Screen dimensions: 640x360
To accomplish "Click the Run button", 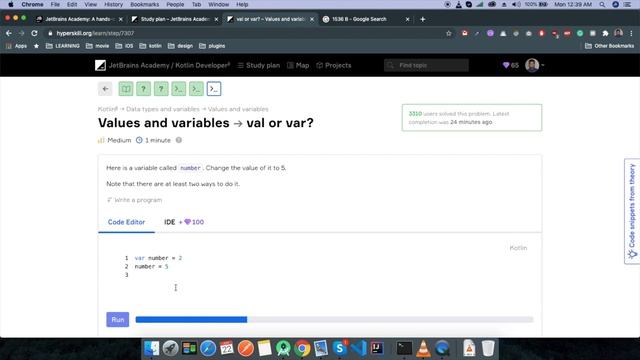I will 118,320.
